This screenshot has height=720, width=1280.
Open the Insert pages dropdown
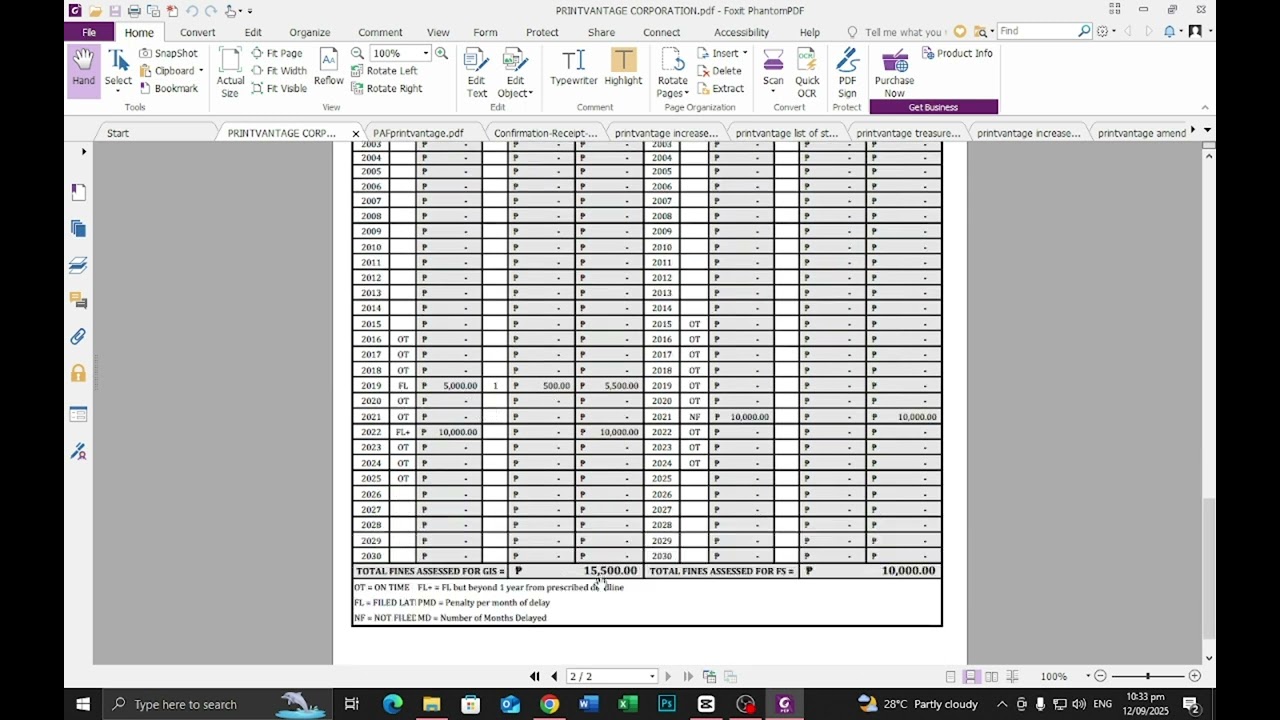[x=722, y=53]
